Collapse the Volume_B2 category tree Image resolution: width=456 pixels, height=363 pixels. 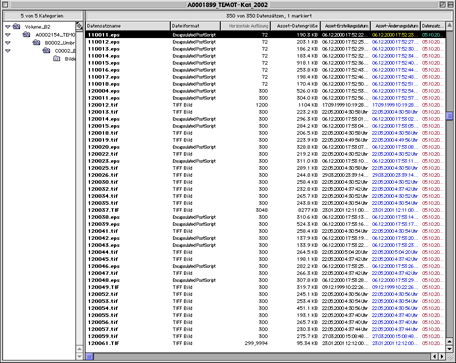coord(8,27)
